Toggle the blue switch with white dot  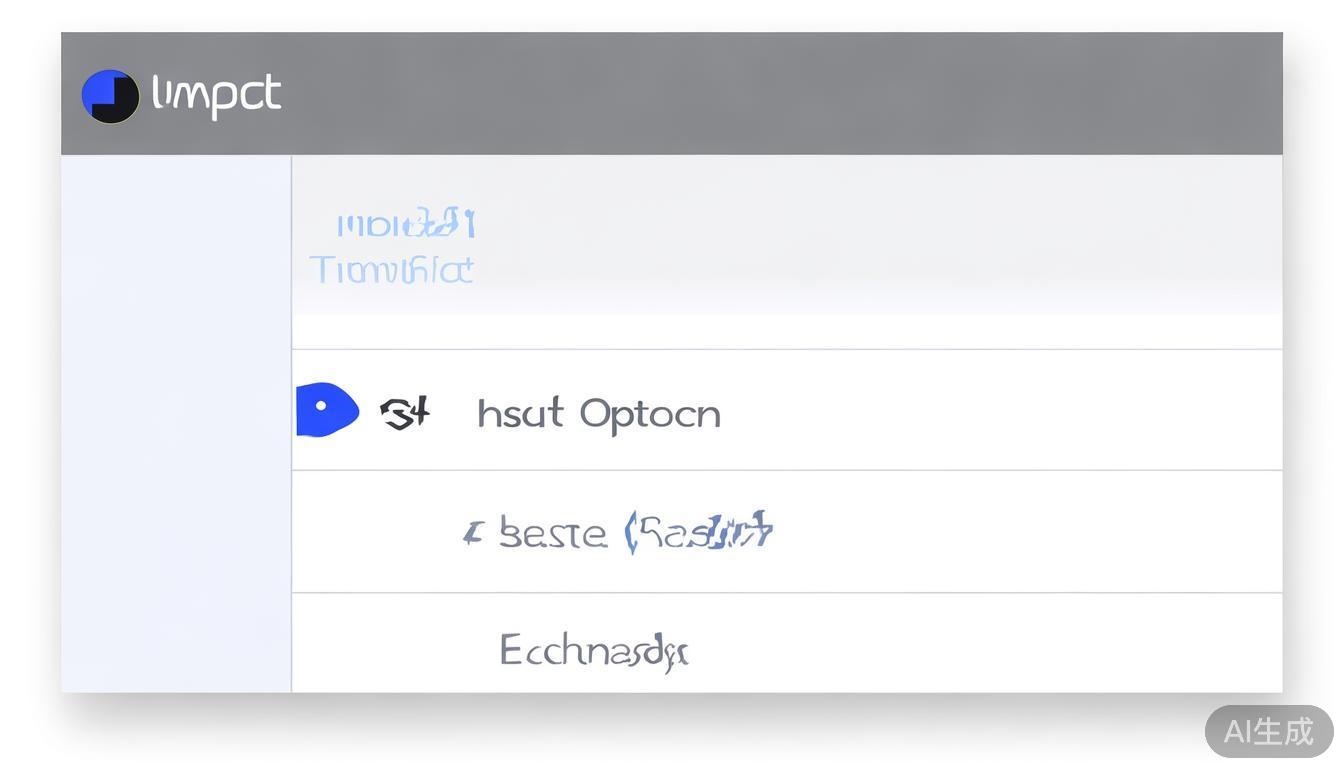(327, 410)
